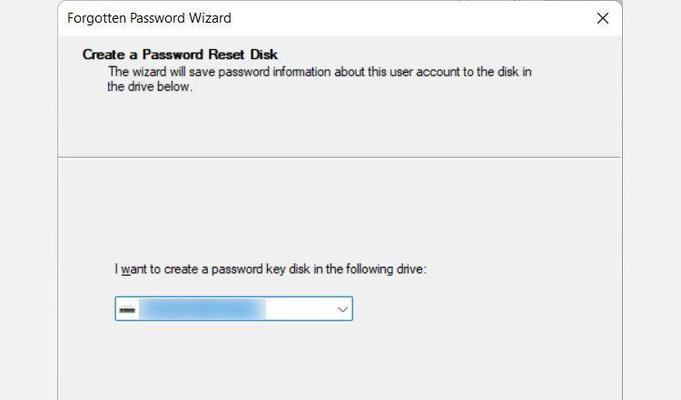Click the wizard description text about saving password
This screenshot has height=400, width=681.
[x=319, y=79]
